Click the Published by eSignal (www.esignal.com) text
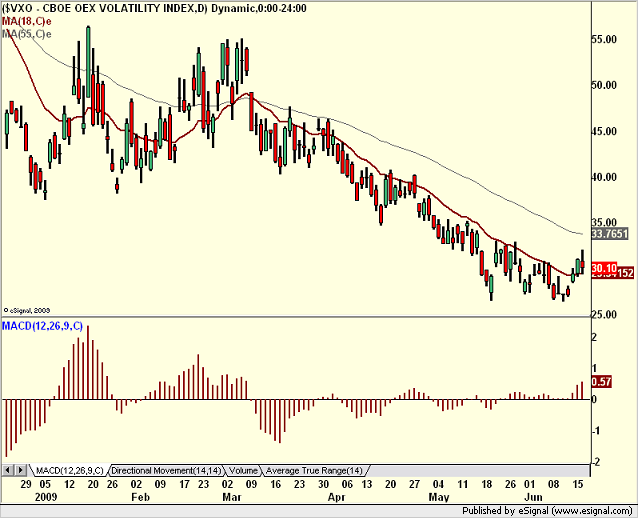 pos(547,511)
